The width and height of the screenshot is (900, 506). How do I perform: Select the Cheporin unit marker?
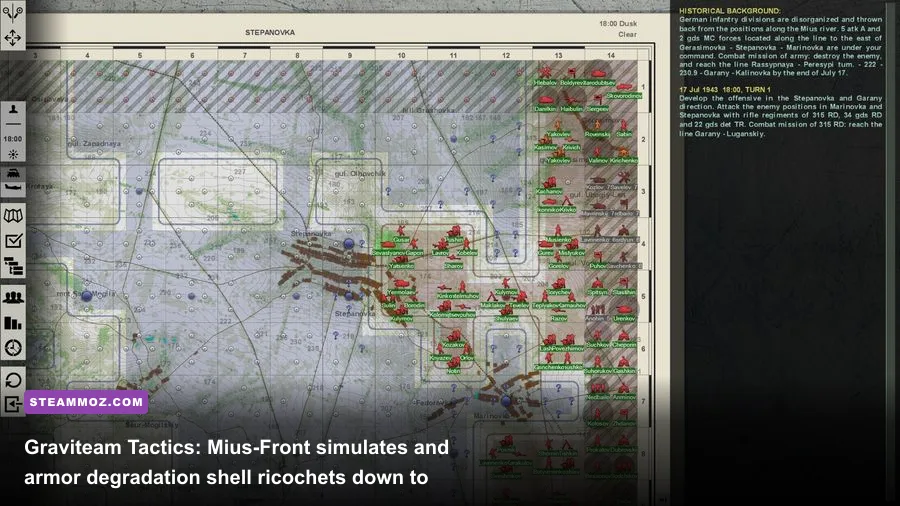point(624,338)
